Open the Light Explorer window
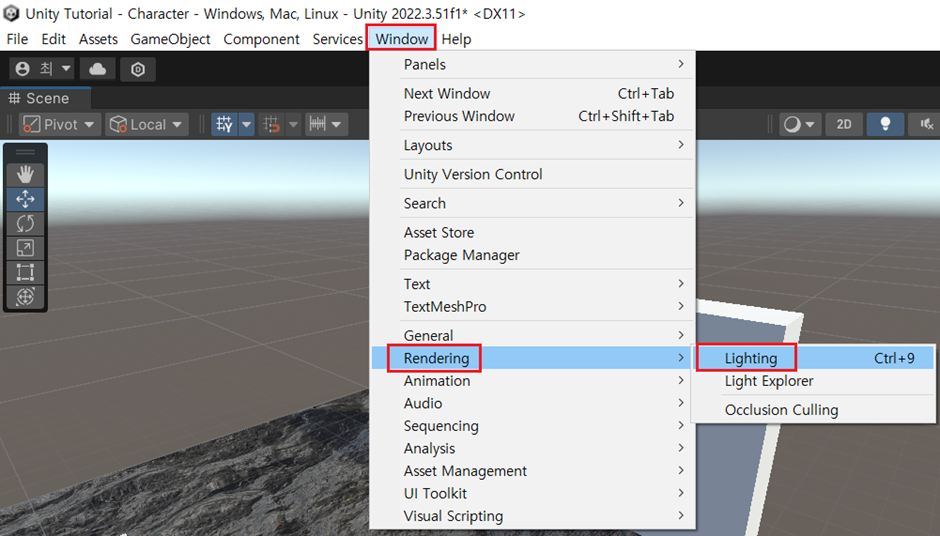 pyautogui.click(x=814, y=381)
